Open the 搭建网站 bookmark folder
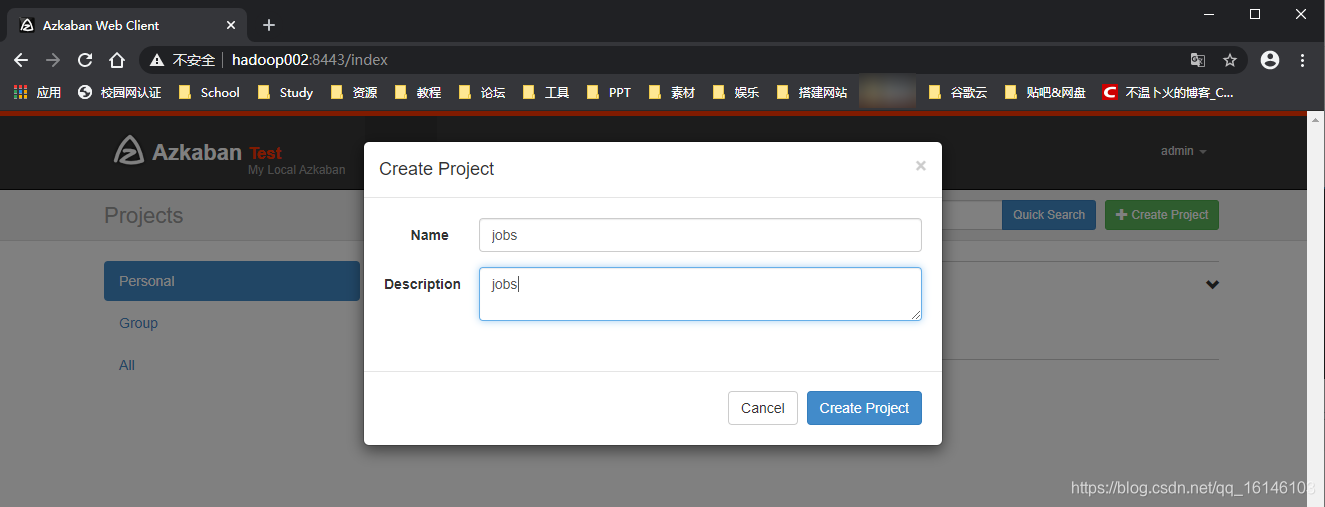Image resolution: width=1325 pixels, height=507 pixels. pos(812,92)
